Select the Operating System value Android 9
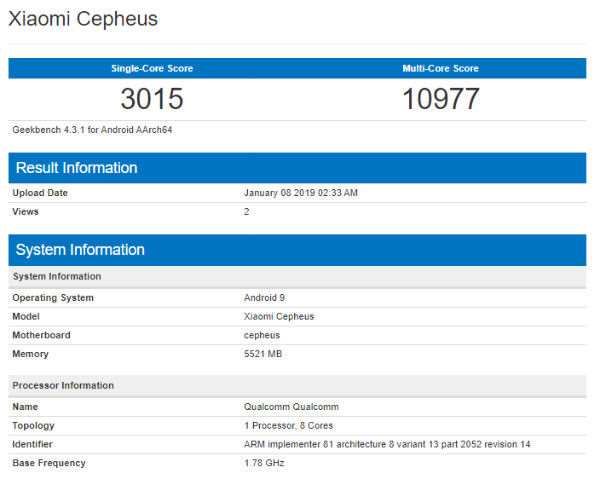Viewport: 600px width, 479px height. click(x=264, y=298)
